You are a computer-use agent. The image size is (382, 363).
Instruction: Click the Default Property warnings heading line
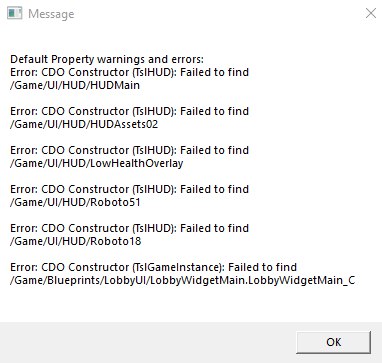point(107,59)
